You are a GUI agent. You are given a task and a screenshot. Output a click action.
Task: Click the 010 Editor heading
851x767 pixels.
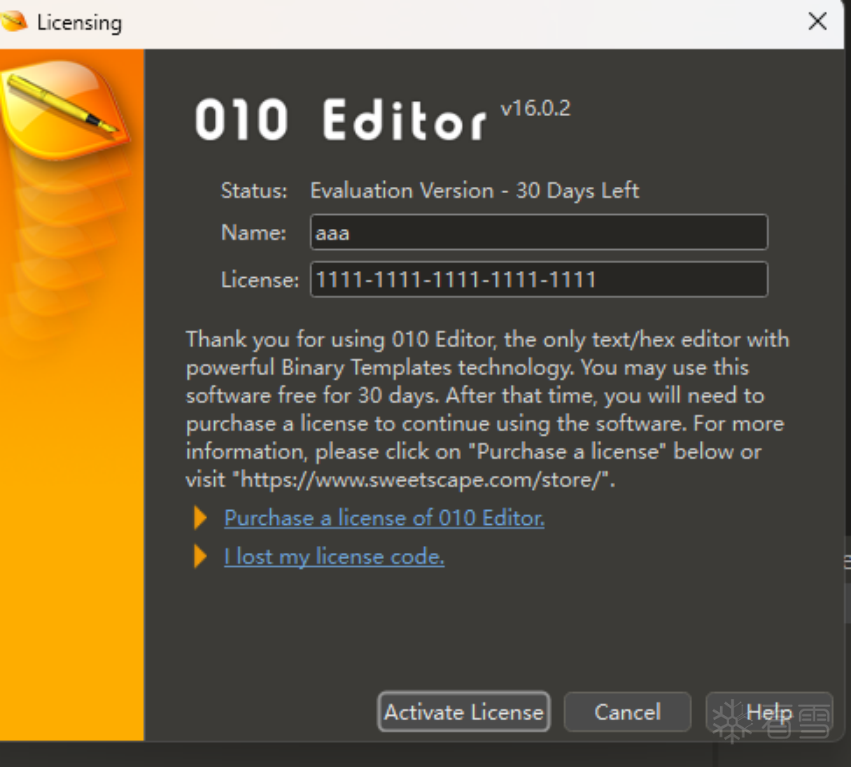point(341,120)
